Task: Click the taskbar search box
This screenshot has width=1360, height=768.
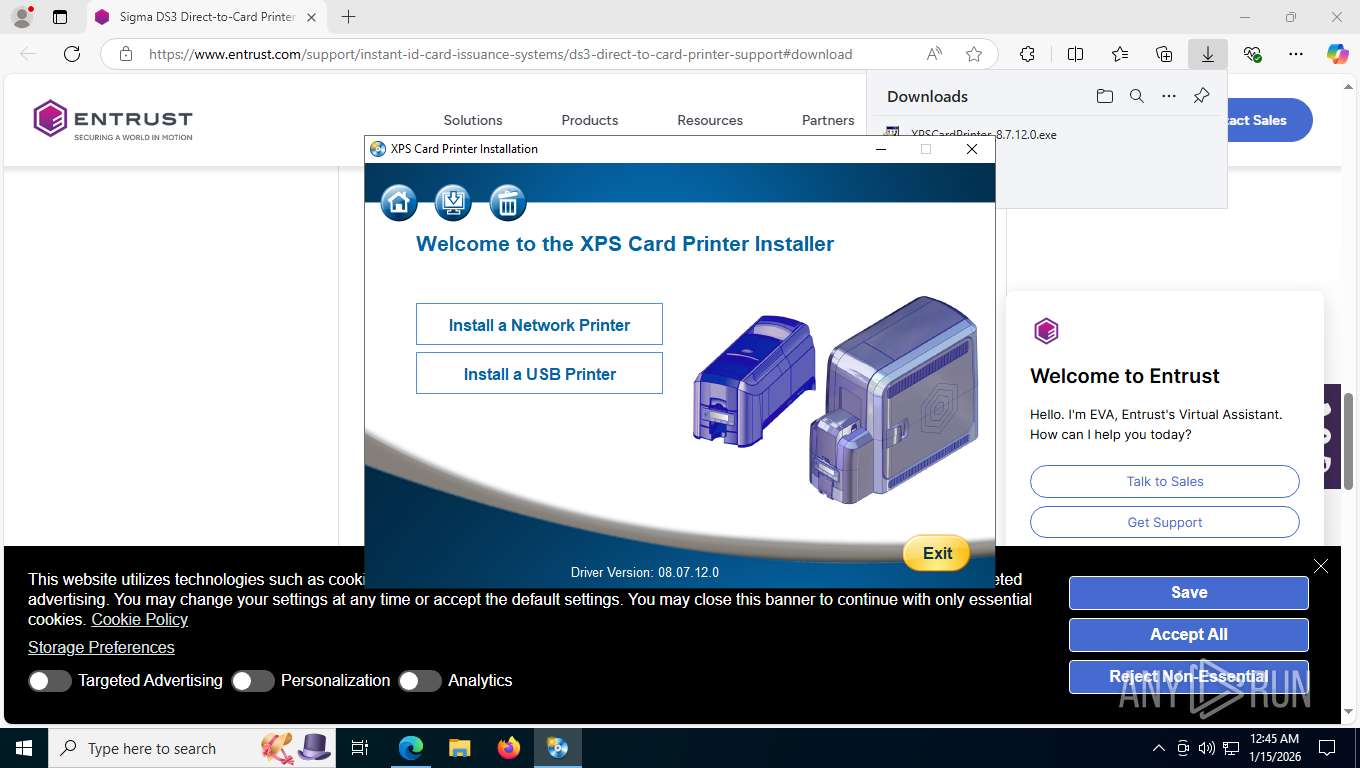Action: pyautogui.click(x=190, y=748)
